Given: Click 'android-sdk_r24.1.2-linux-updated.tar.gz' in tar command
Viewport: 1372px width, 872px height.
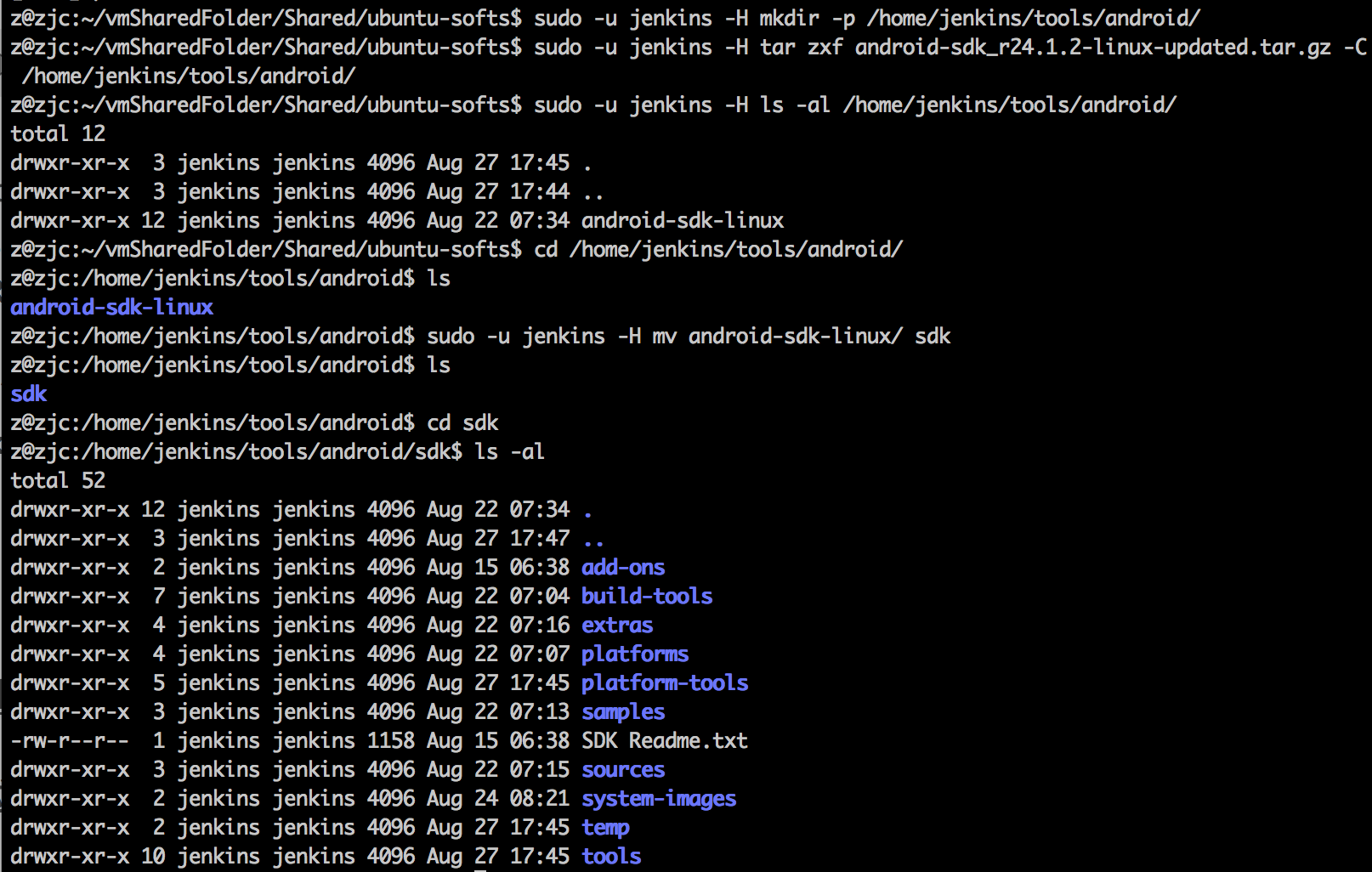Looking at the screenshot, I should [x=1092, y=47].
